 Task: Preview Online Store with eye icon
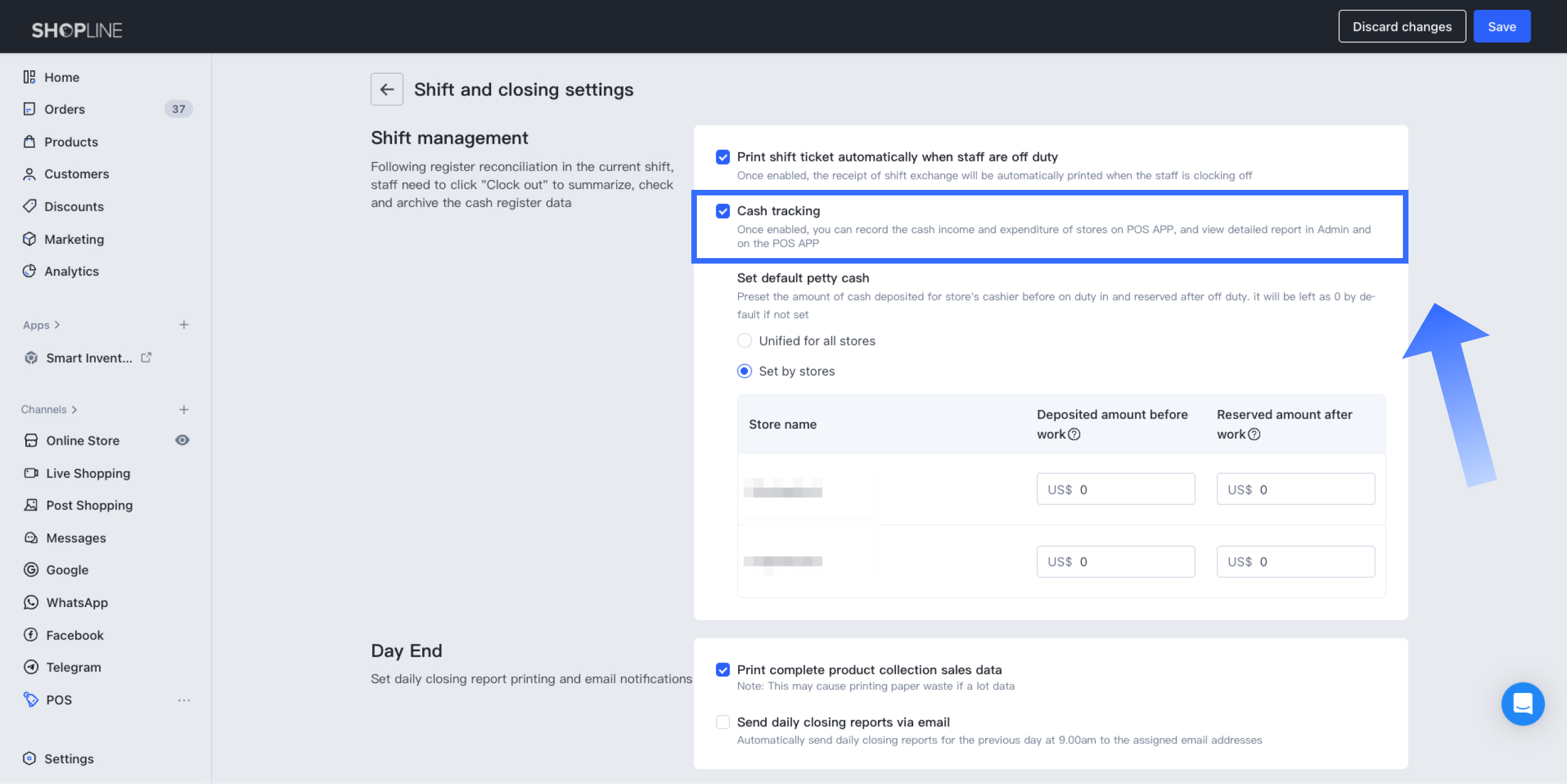coord(182,440)
